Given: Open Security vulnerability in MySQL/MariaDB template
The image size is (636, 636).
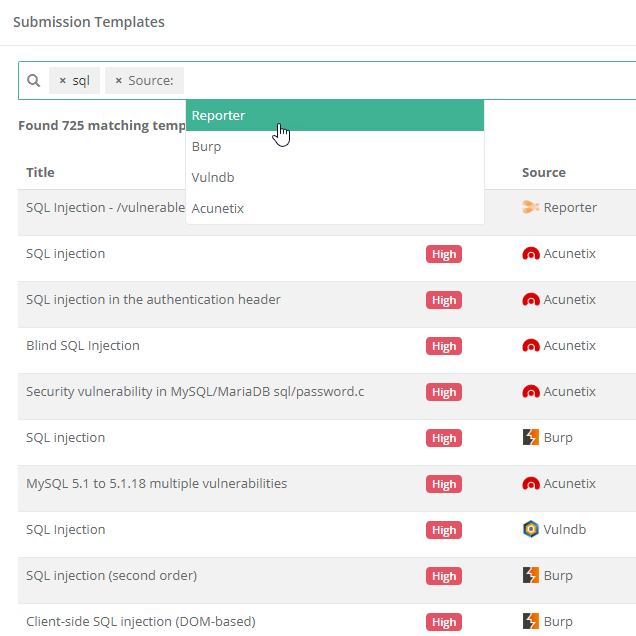Looking at the screenshot, I should [195, 391].
